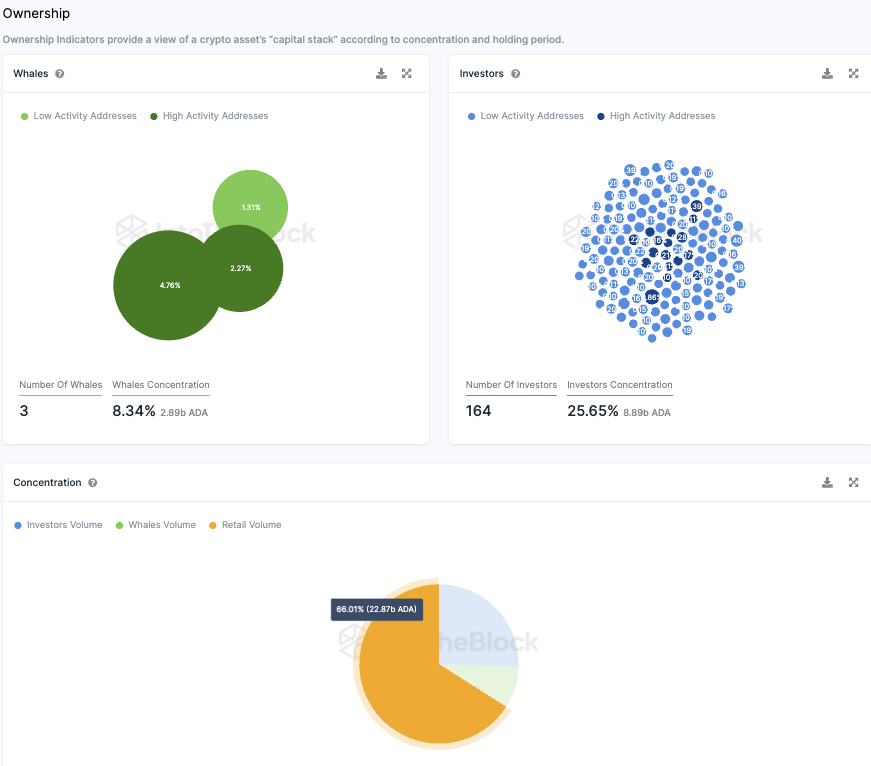Expand the Whales chart to fullscreen
871x766 pixels.
point(407,74)
